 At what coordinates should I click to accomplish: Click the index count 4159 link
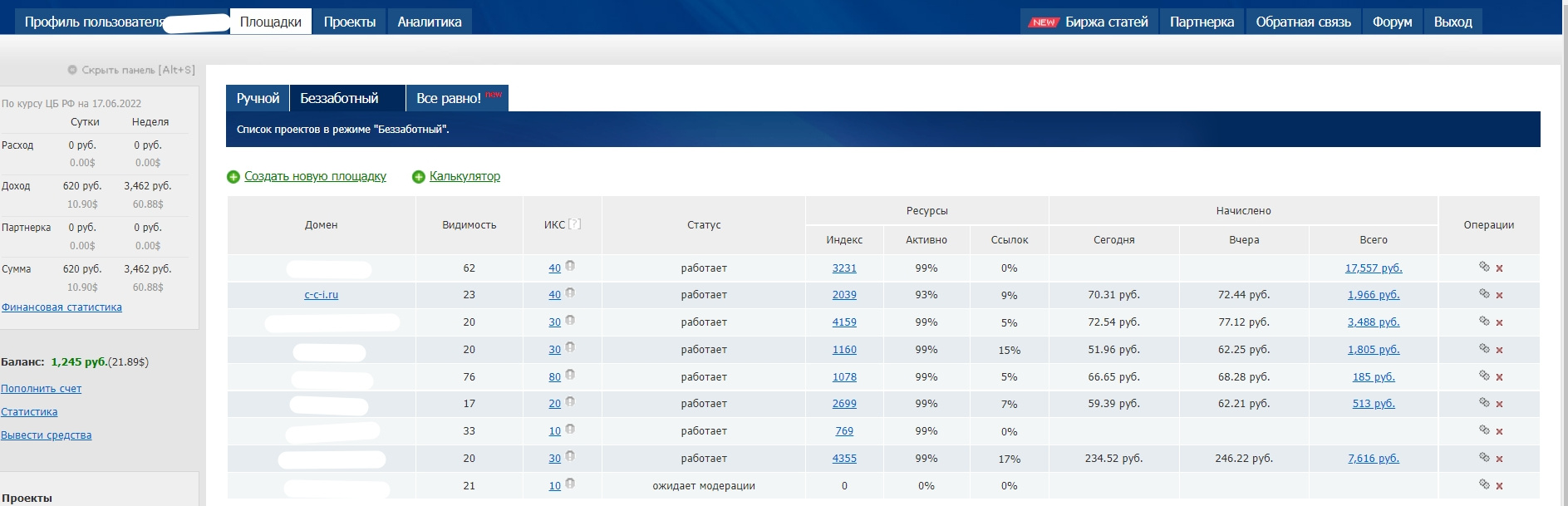[x=844, y=322]
